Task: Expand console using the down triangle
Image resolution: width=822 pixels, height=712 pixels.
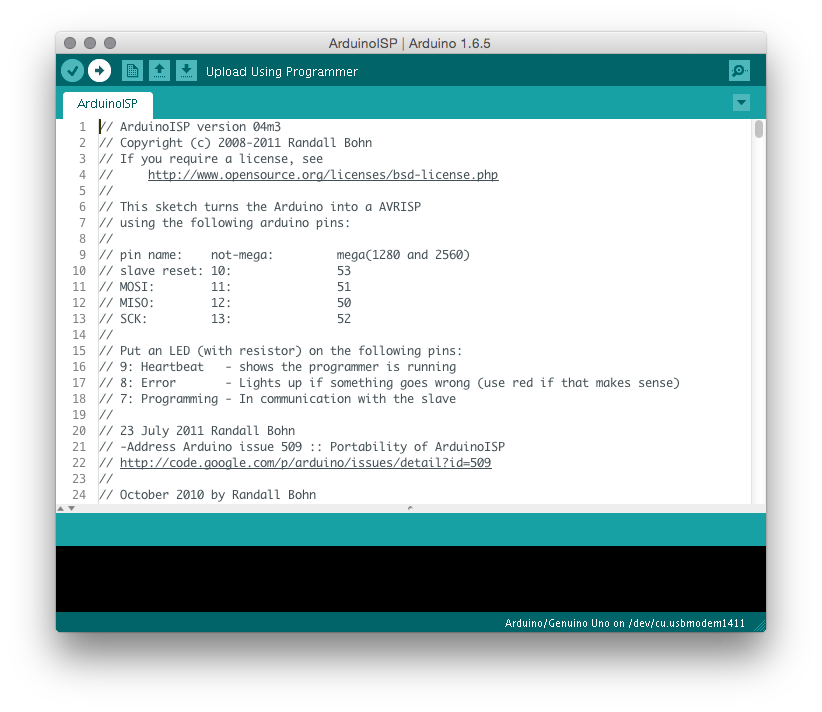Action: (72, 508)
